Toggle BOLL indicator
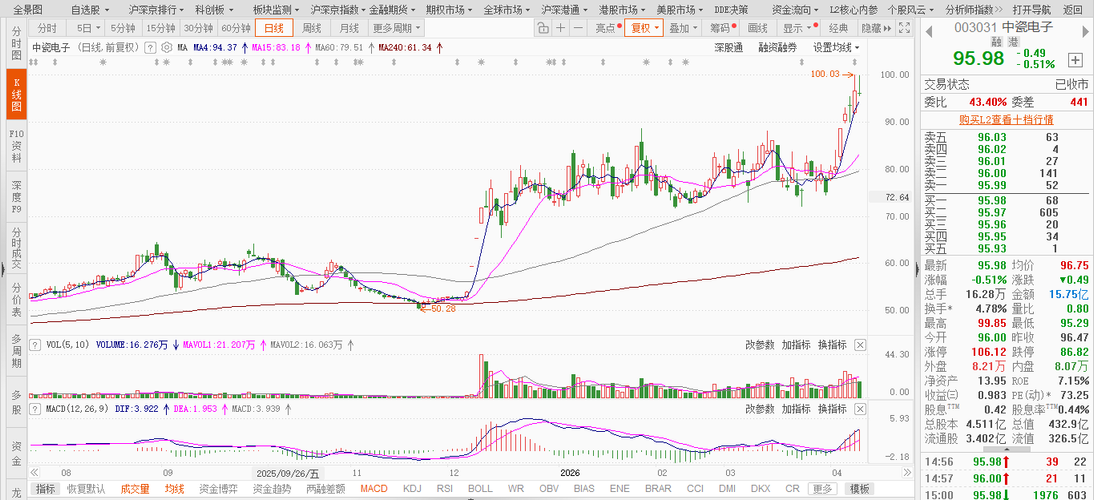The image size is (1094, 500). tap(480, 489)
